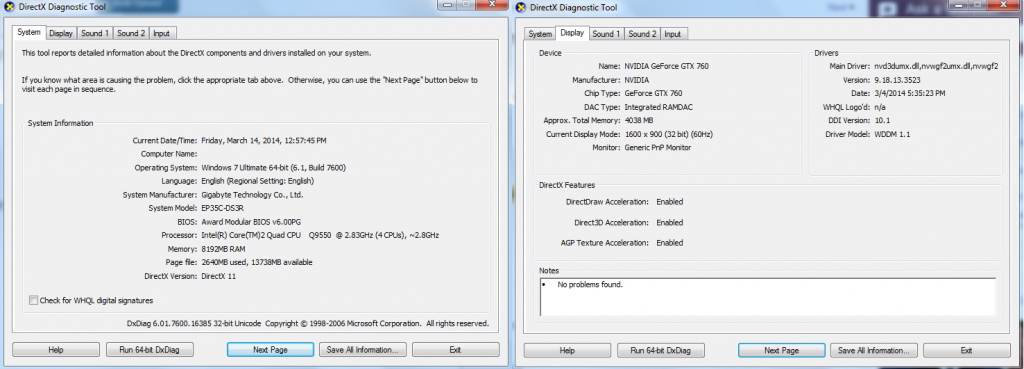
Task: Click Exit button in left window
Action: [x=456, y=349]
